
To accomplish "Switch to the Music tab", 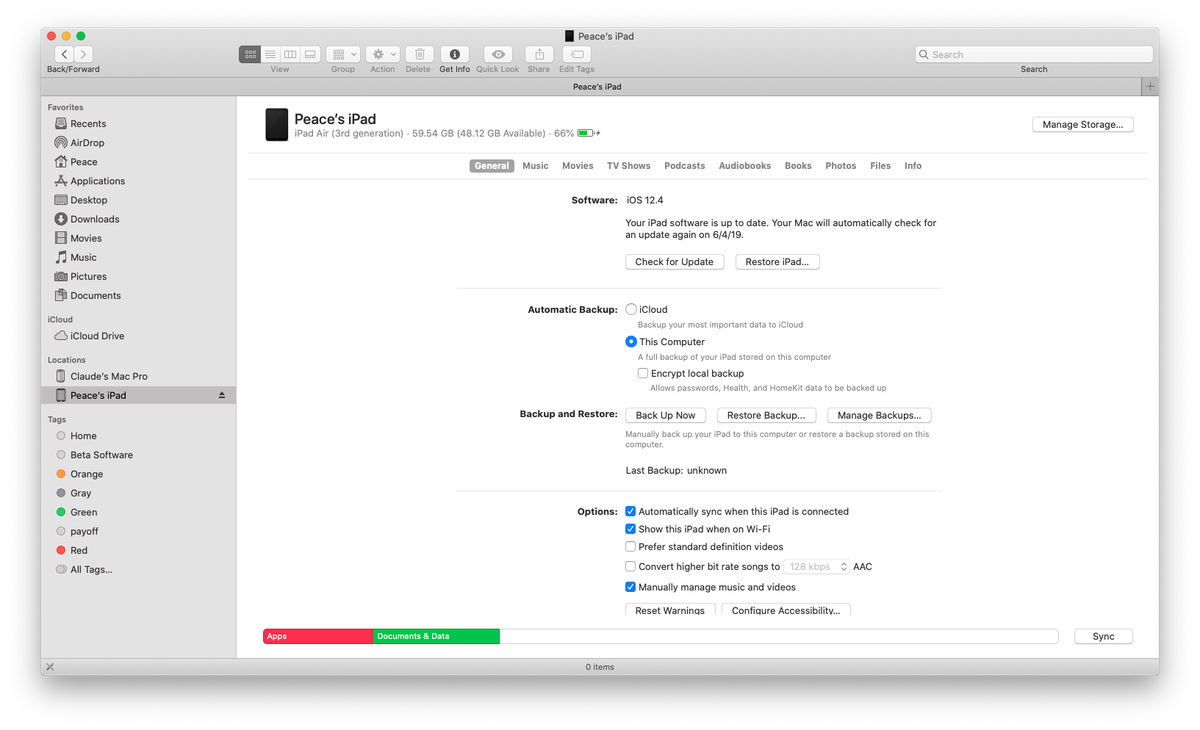I will coord(535,166).
